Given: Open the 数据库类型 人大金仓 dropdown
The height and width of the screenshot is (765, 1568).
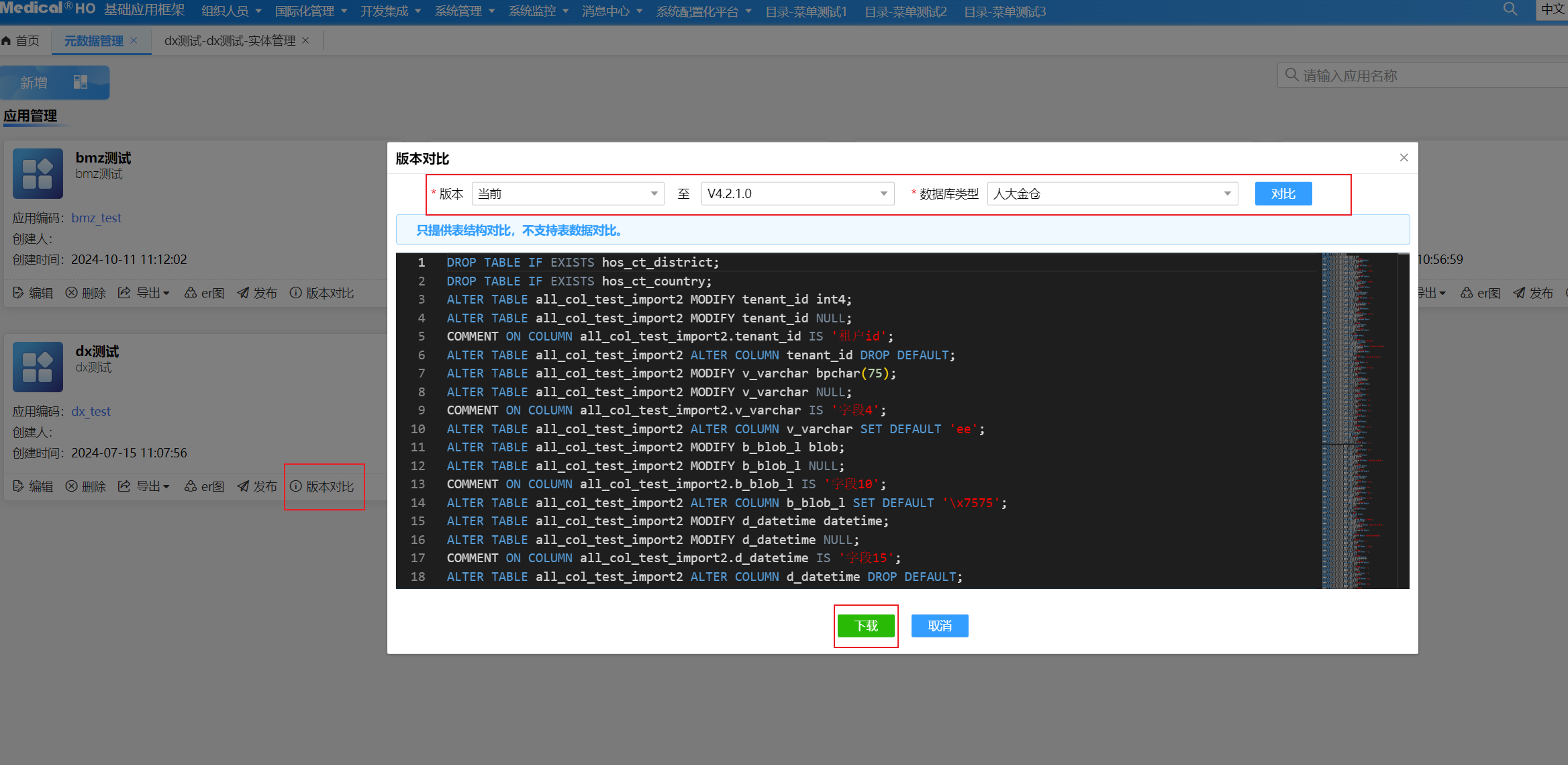Looking at the screenshot, I should pyautogui.click(x=1112, y=193).
